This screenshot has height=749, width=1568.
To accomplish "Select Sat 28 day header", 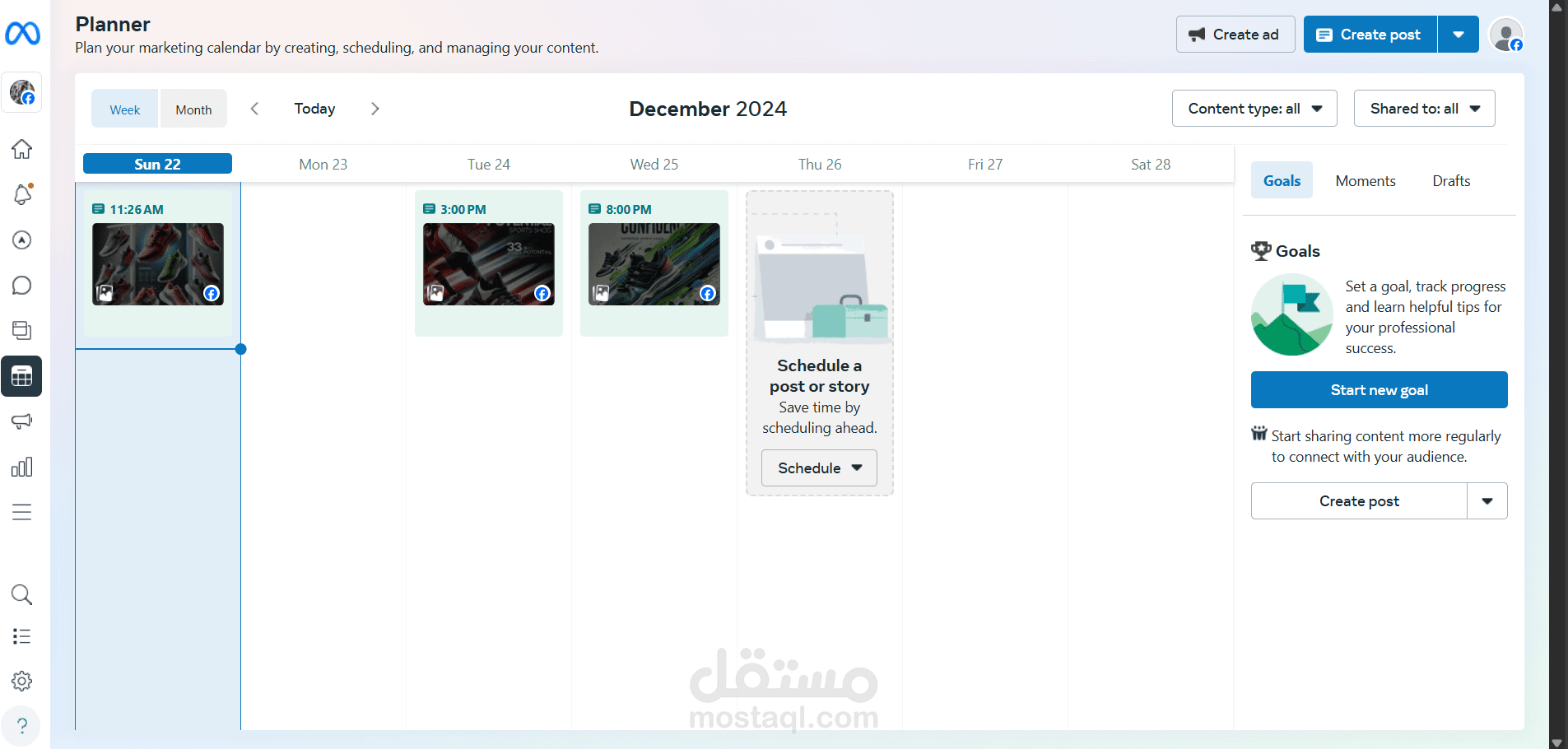I will [1151, 165].
